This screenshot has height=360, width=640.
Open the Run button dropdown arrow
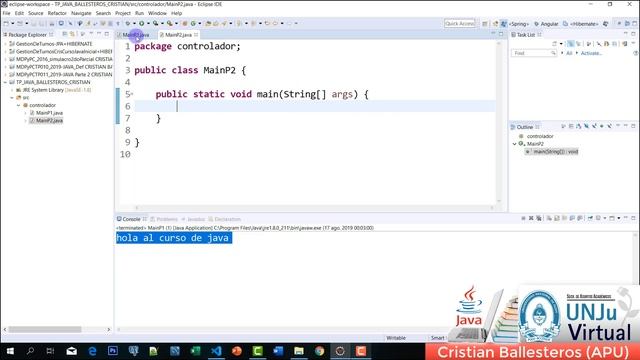(148, 23)
